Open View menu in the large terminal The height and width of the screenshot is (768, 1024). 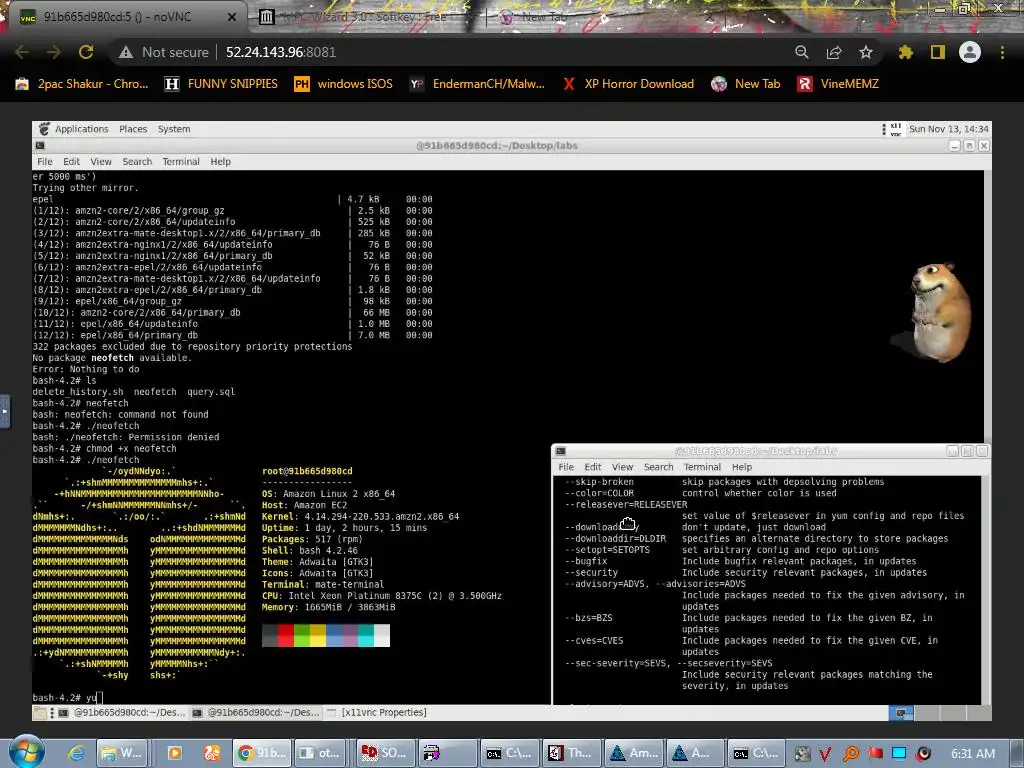(101, 161)
